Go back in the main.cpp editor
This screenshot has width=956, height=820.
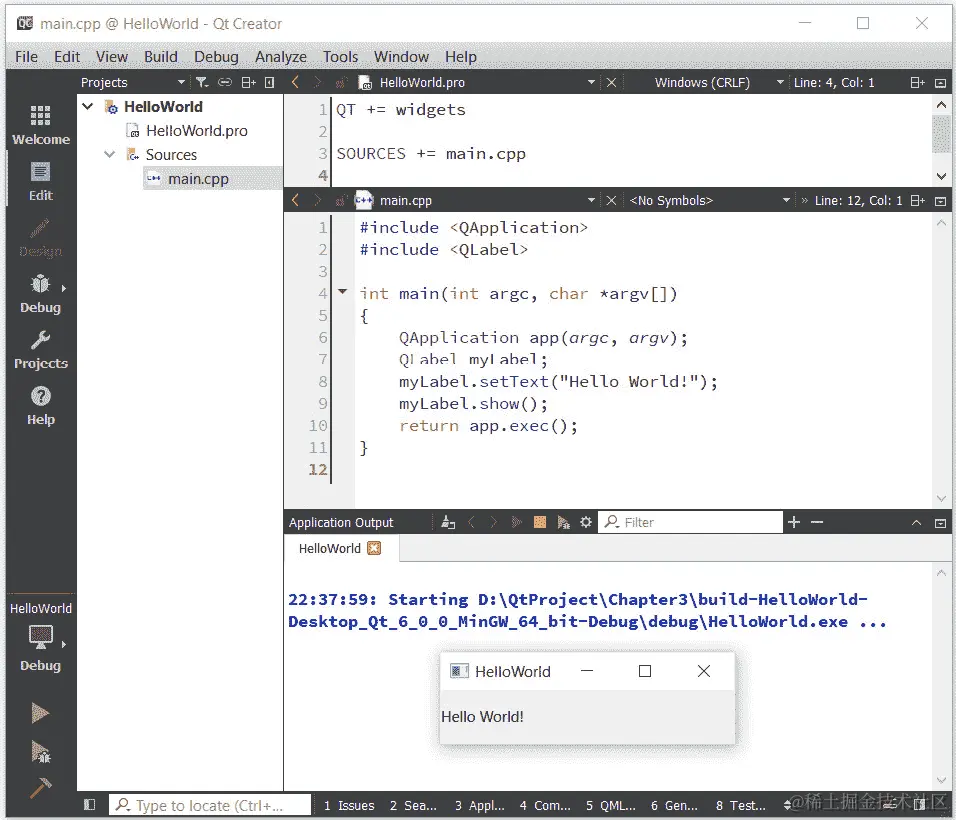click(x=296, y=200)
